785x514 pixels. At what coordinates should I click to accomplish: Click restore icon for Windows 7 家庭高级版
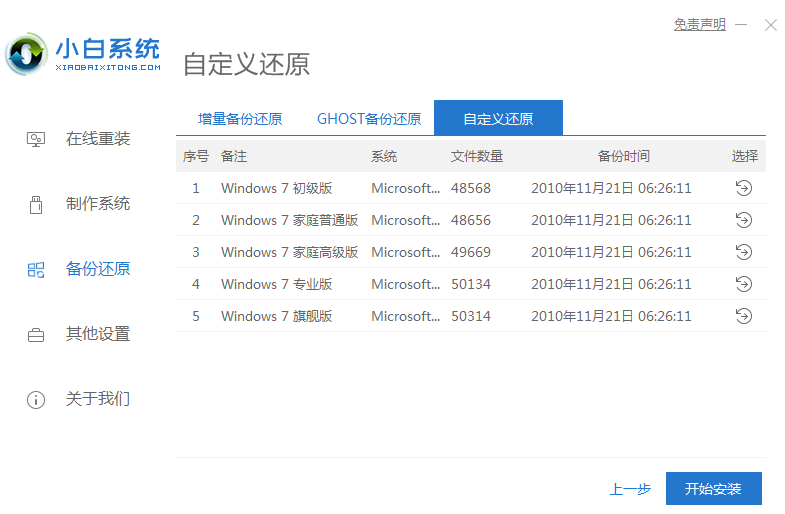click(x=743, y=252)
